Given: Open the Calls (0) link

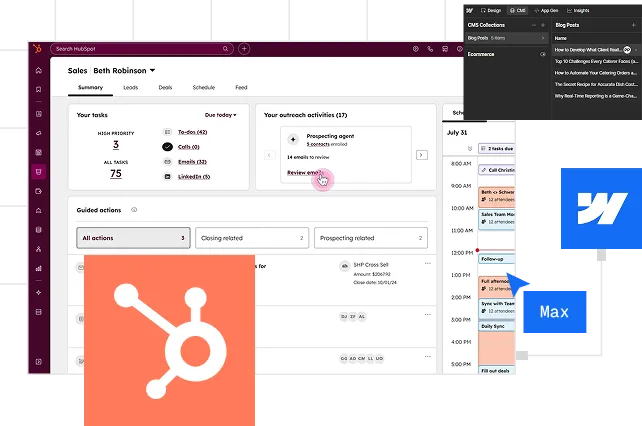Looking at the screenshot, I should click(x=189, y=147).
